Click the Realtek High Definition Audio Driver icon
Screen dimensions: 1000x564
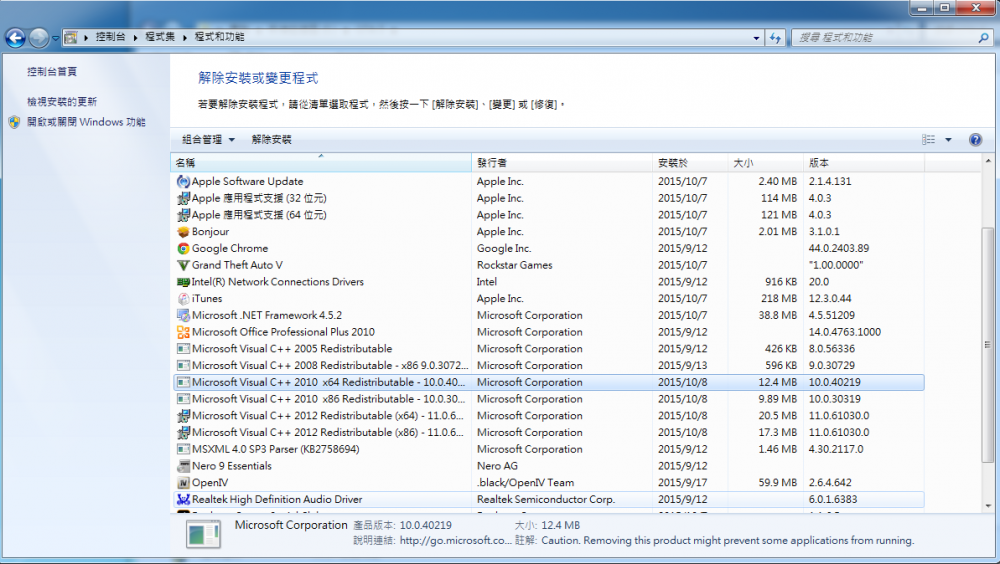183,499
